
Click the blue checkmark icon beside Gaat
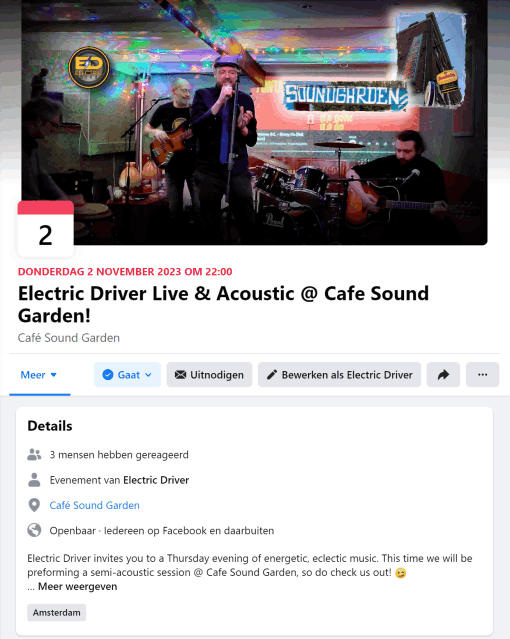pyautogui.click(x=108, y=375)
